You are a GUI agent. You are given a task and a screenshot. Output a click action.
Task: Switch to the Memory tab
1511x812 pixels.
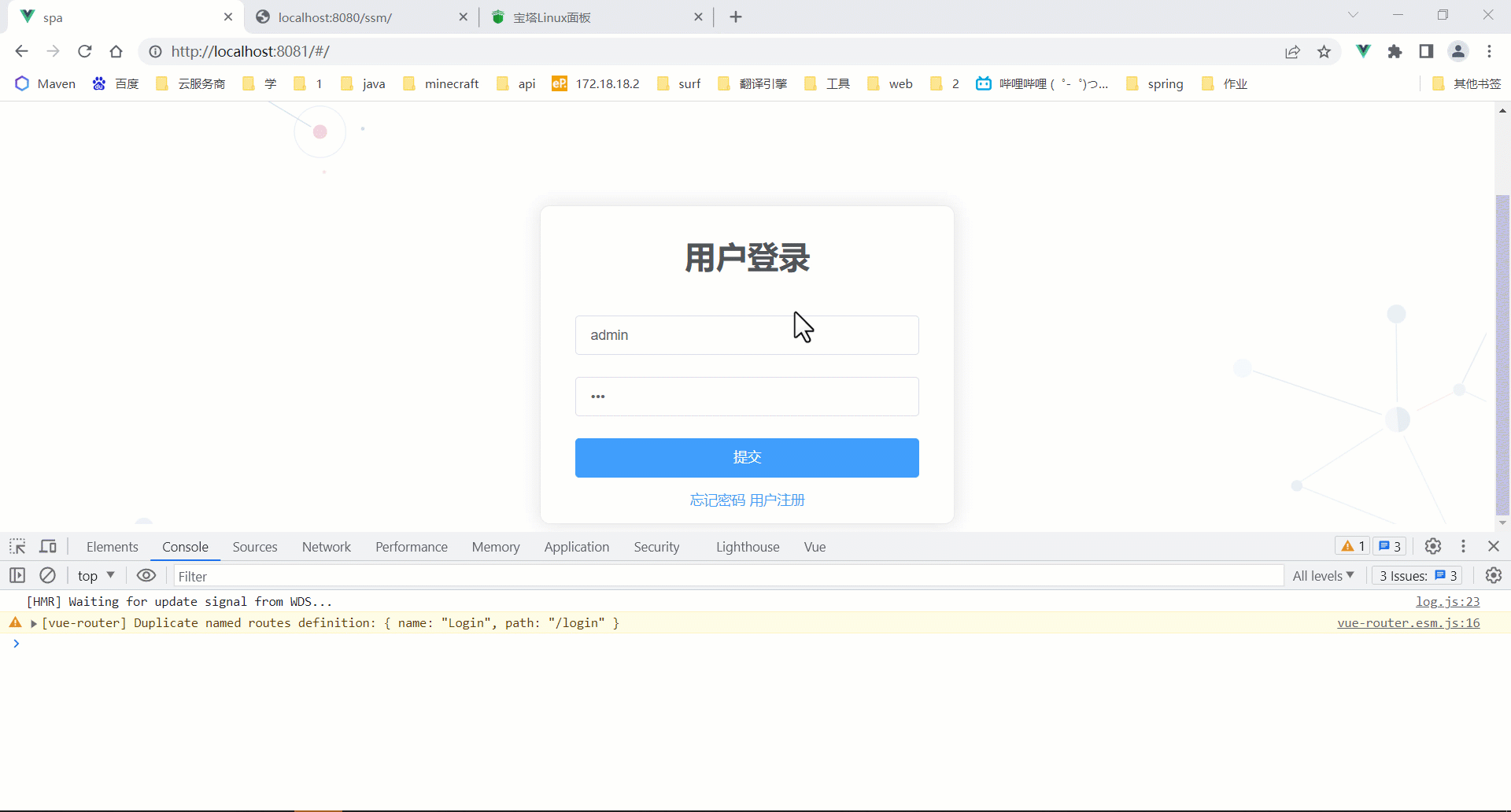(496, 547)
